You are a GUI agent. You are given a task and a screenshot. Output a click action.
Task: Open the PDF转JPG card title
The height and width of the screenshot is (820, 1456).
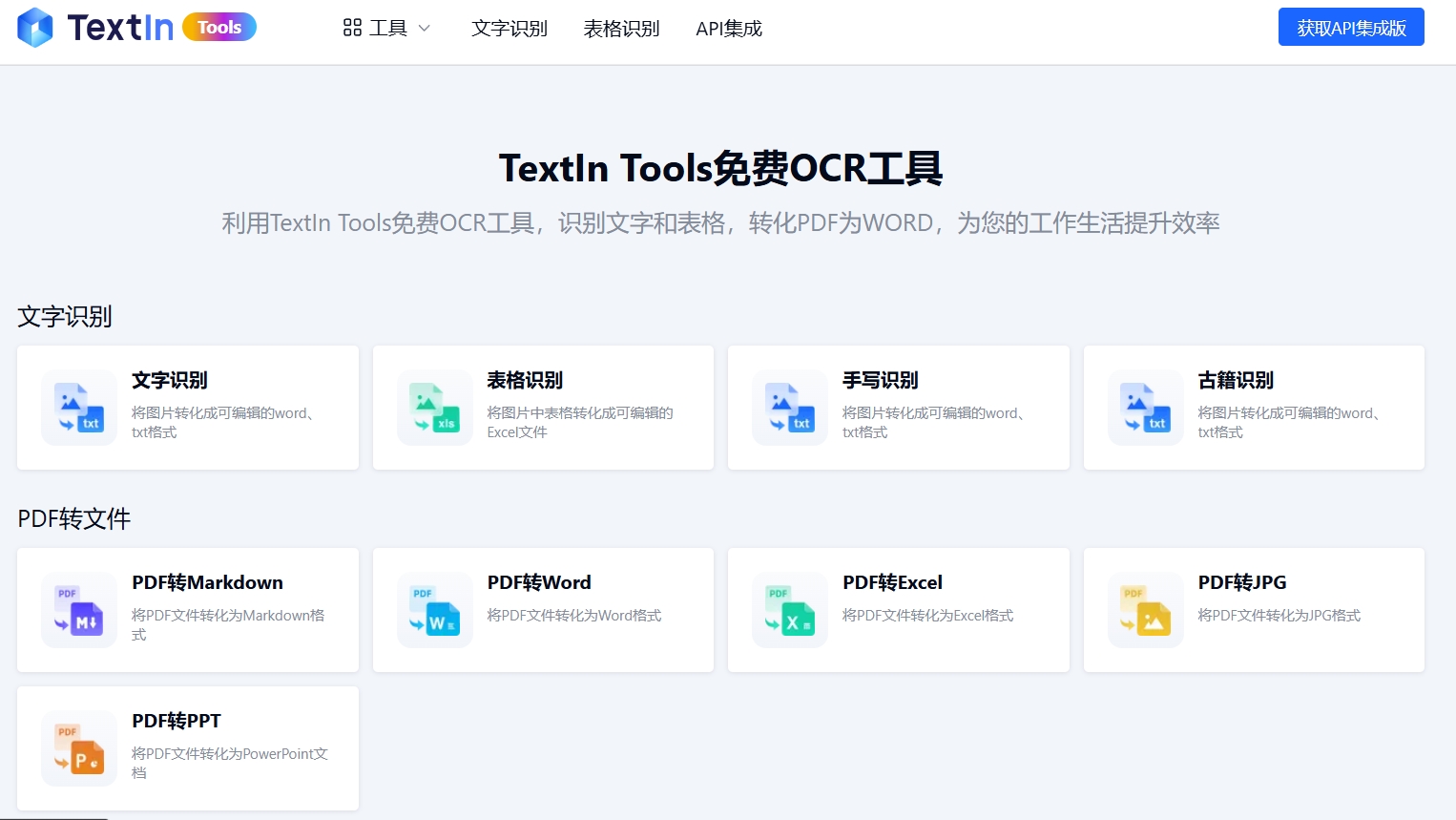(1242, 582)
